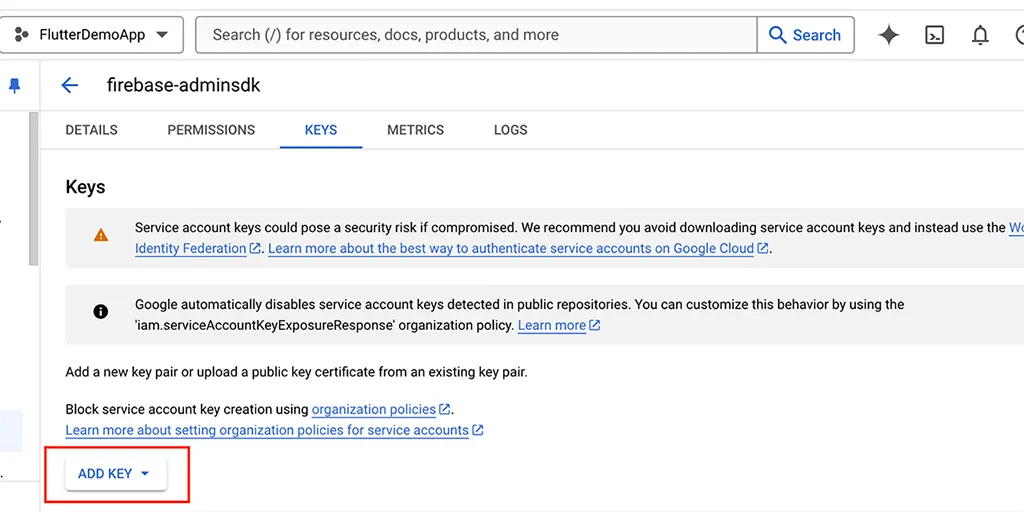Screen dimensions: 1024x512
Task: Go back using the left arrow
Action: (69, 86)
